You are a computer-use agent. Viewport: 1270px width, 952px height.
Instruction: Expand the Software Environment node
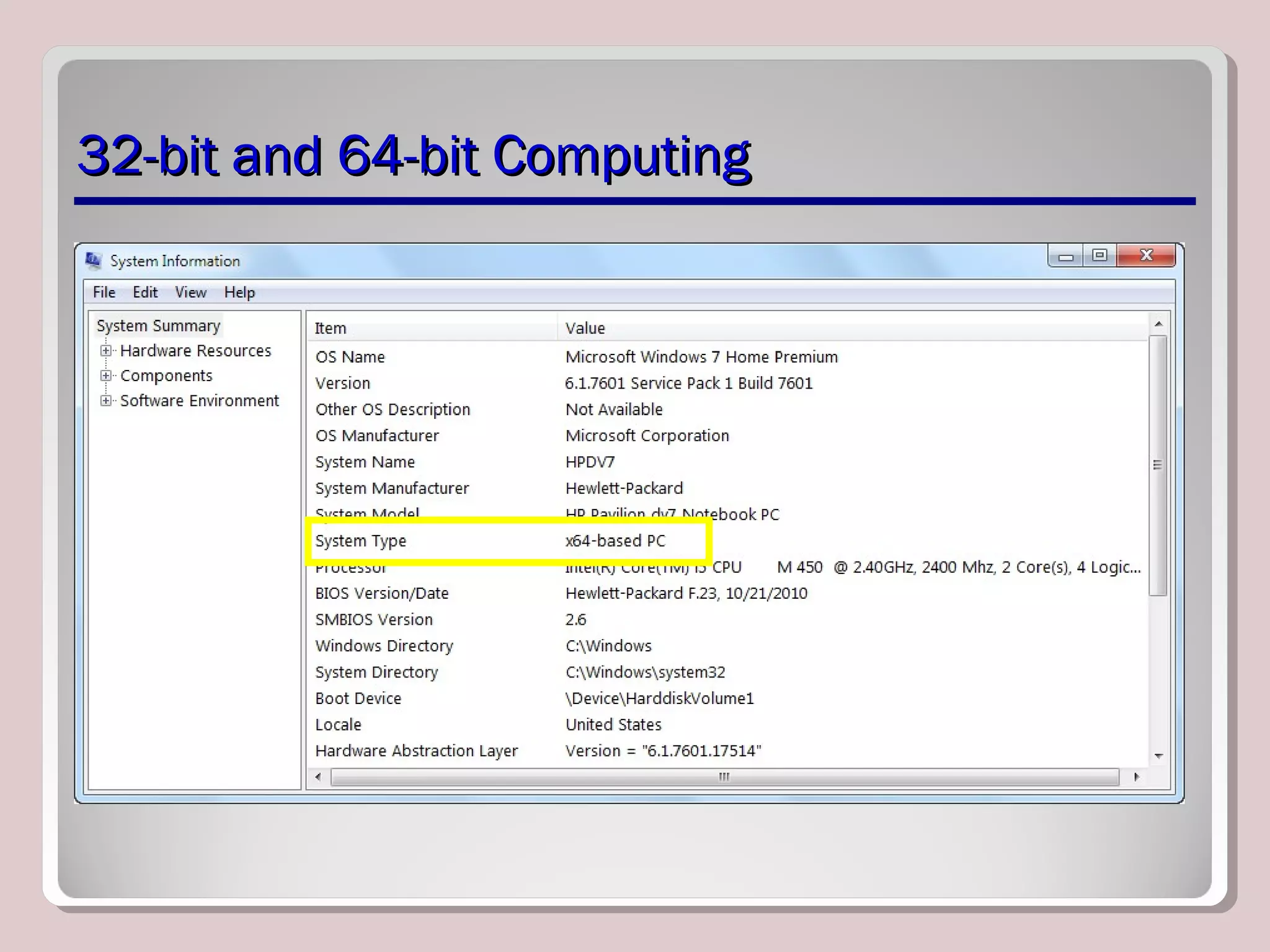[x=106, y=401]
